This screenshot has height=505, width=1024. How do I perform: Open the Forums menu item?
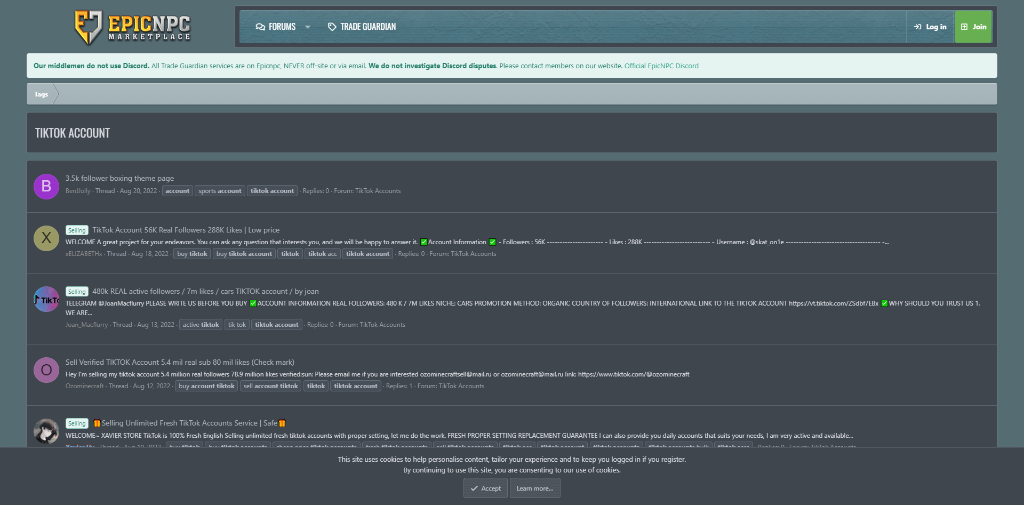point(276,27)
